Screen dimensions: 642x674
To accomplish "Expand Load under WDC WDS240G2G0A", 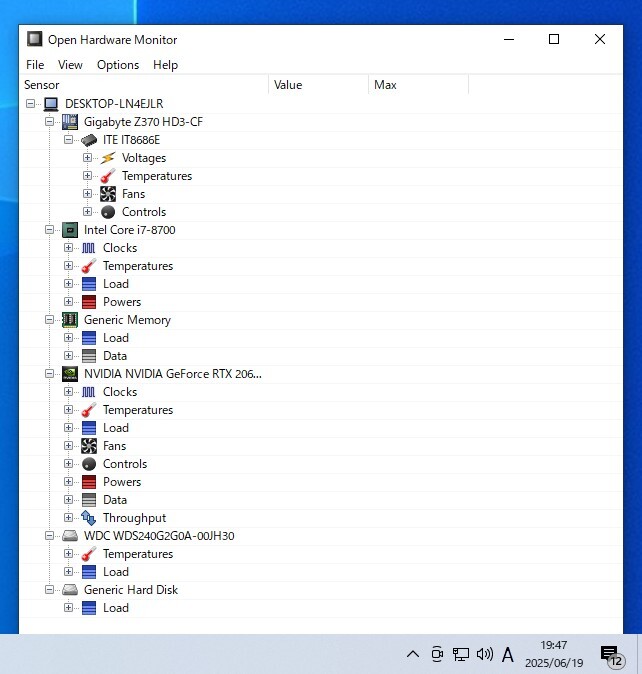I will (x=68, y=572).
